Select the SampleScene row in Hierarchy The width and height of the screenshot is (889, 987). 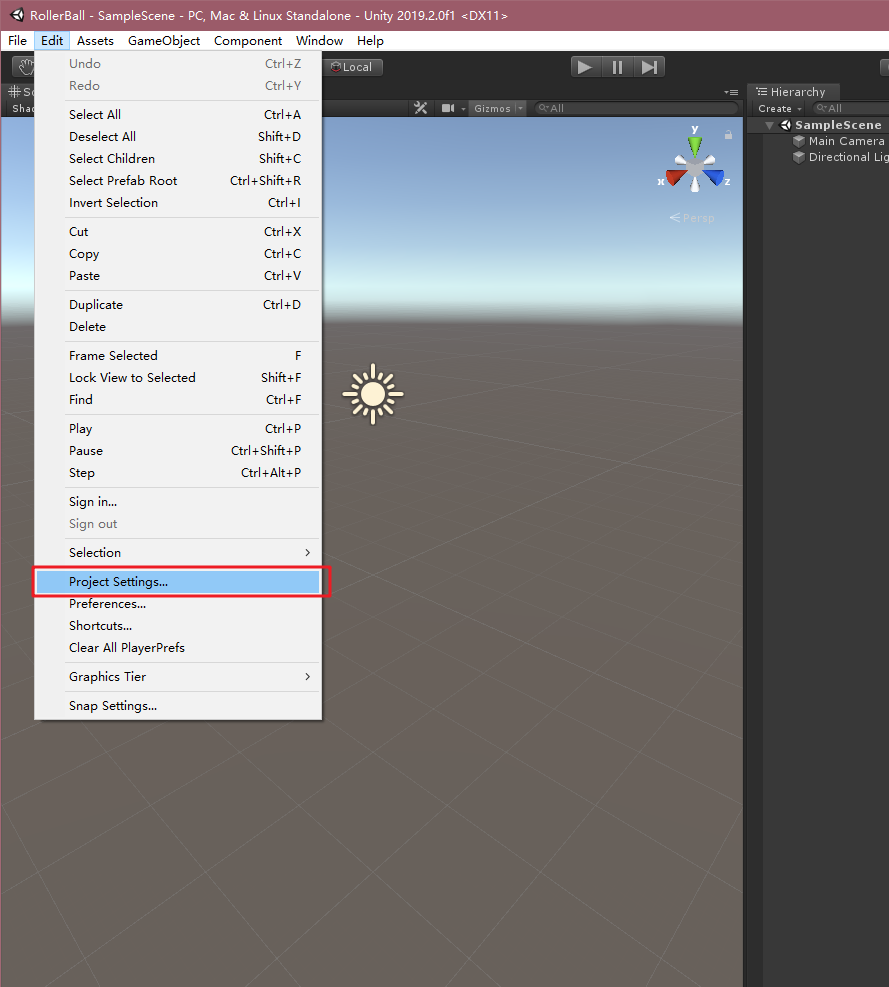coord(818,125)
